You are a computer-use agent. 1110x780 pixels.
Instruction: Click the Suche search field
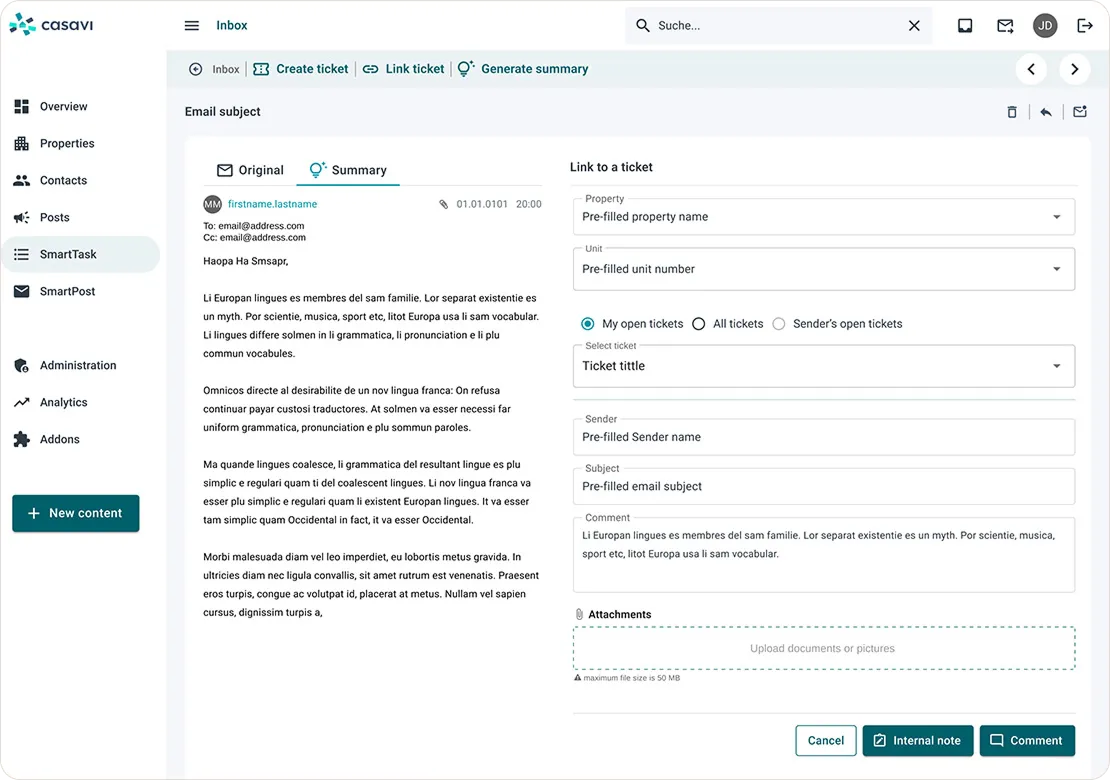pos(778,25)
